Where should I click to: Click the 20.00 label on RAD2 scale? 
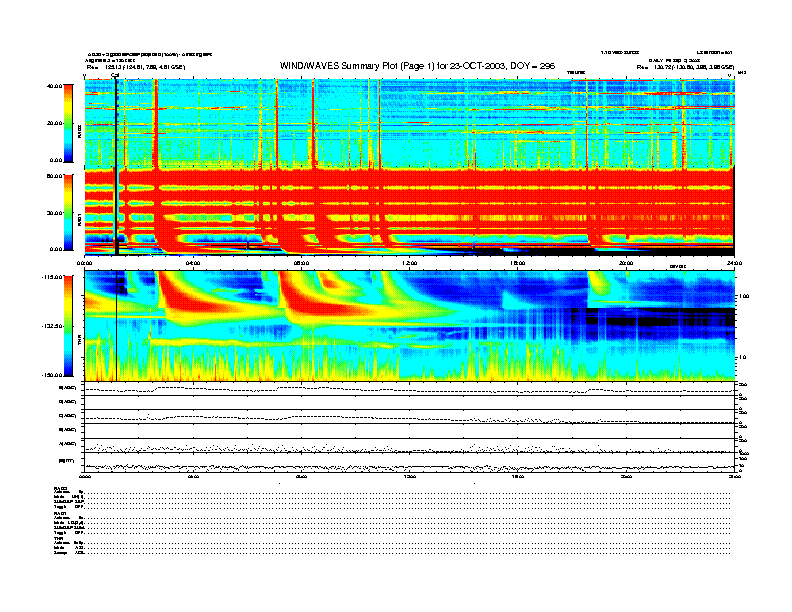point(55,123)
